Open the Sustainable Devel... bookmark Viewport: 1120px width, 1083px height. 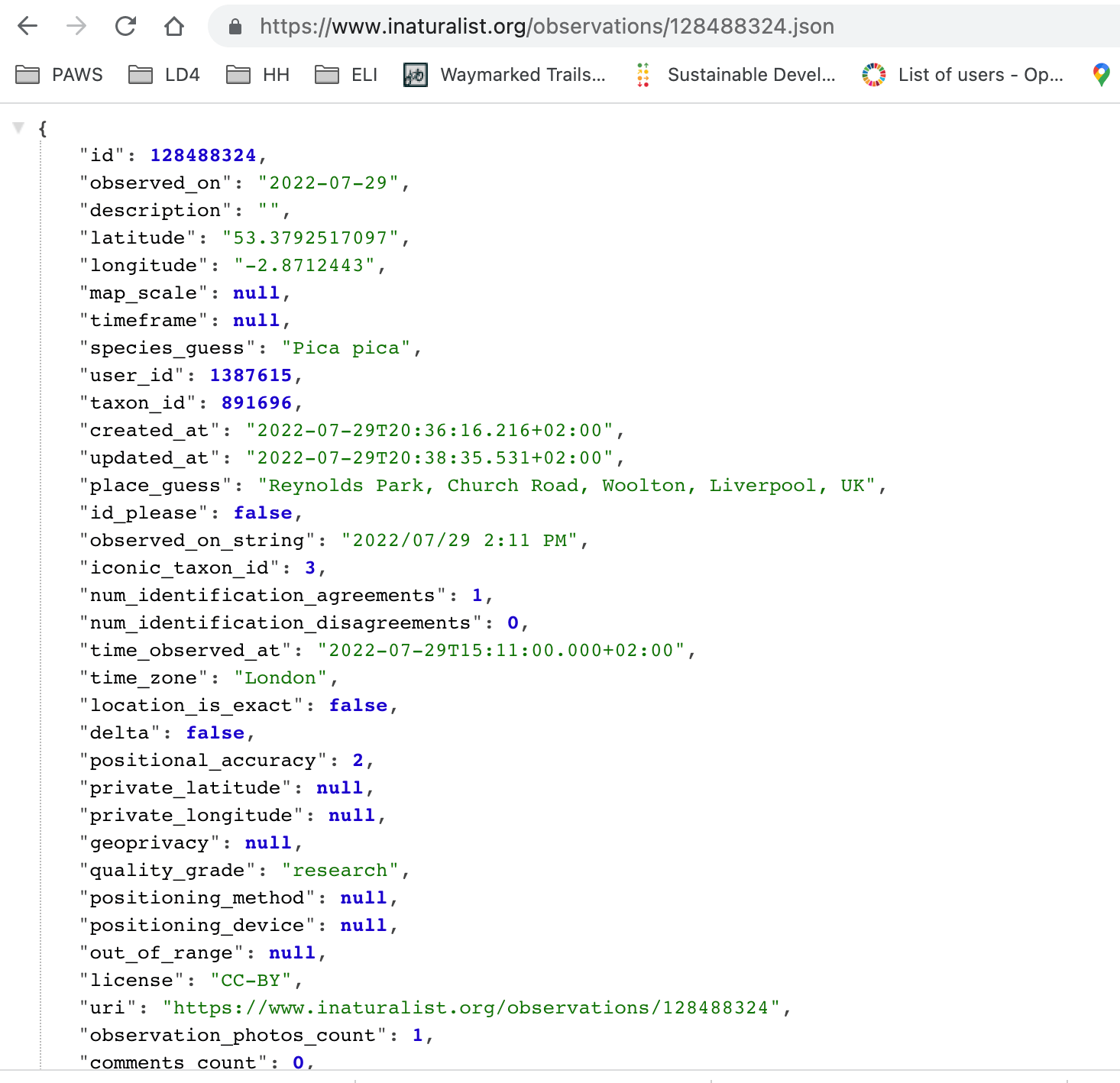click(x=735, y=75)
